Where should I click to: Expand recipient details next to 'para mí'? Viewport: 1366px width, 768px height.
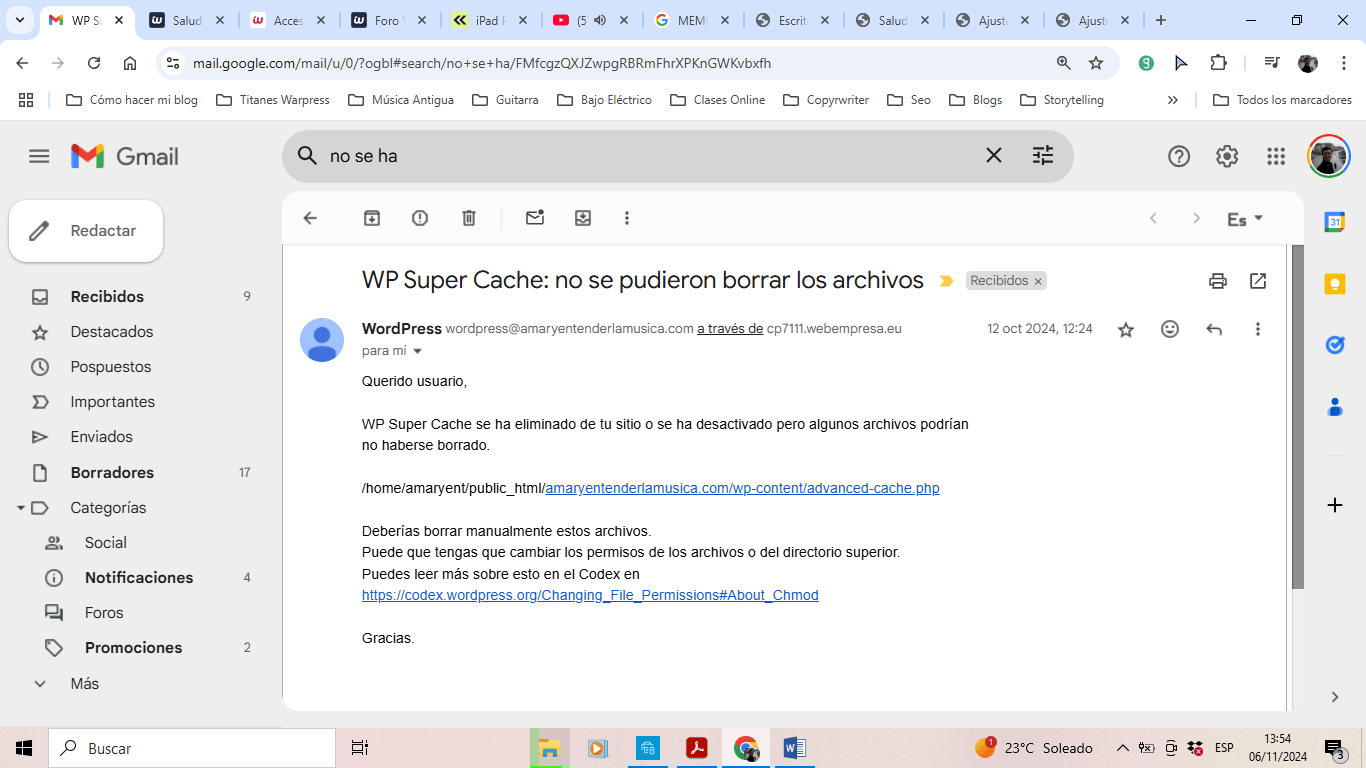(x=418, y=351)
